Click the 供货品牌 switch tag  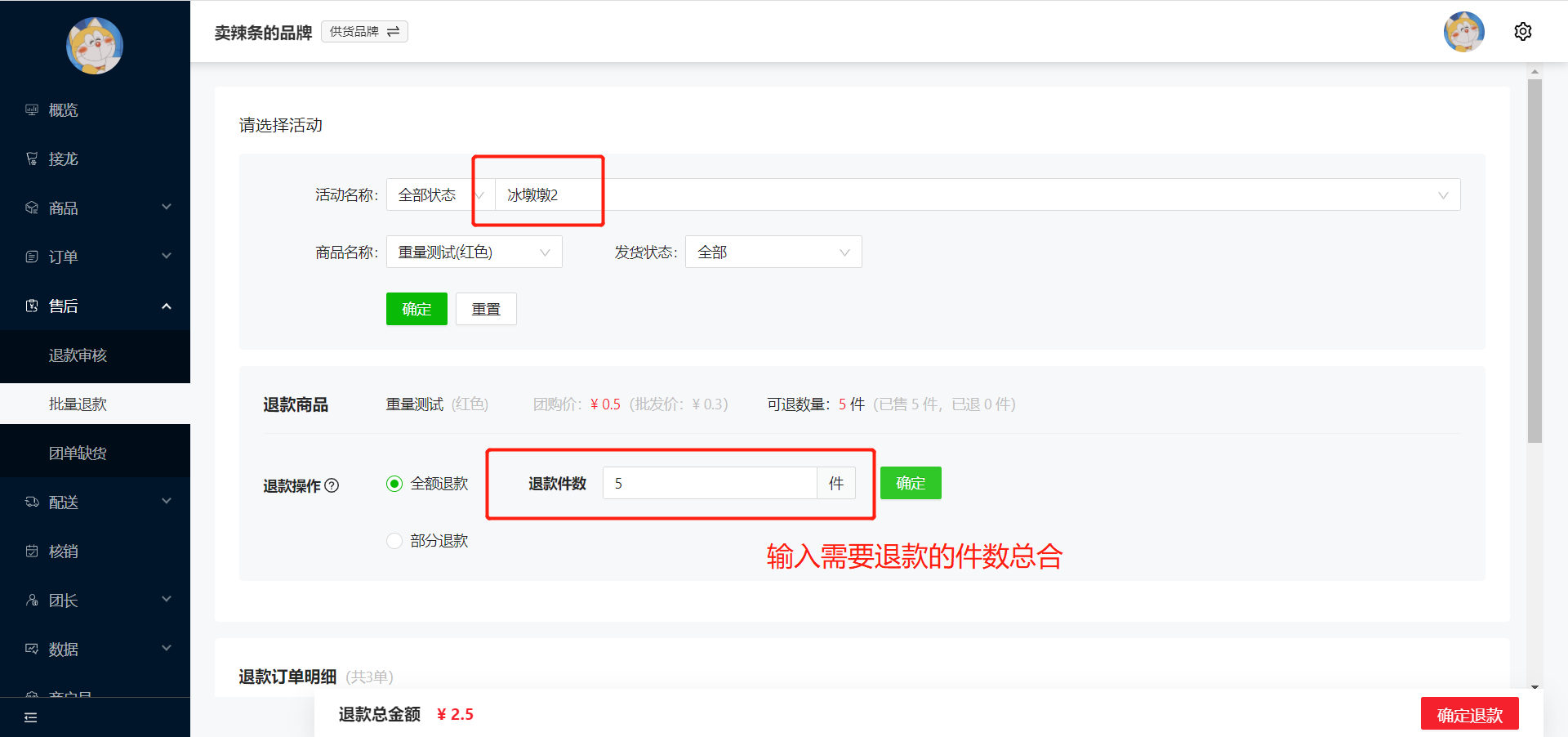364,31
